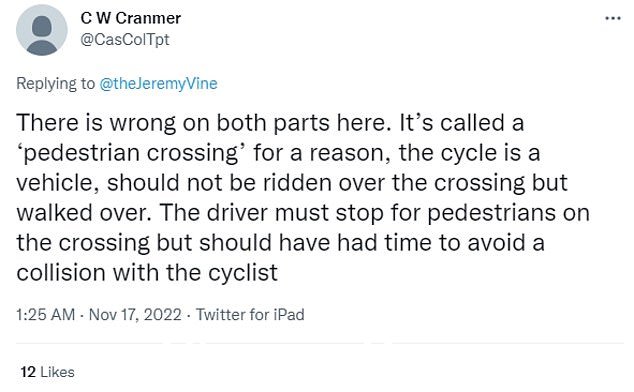
Task: Click the 'Replying to' label
Action: click(55, 83)
